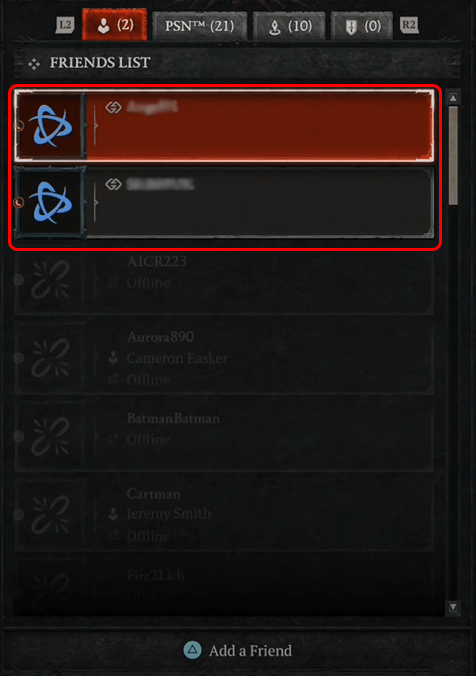Select the Add a Friend button

(238, 651)
